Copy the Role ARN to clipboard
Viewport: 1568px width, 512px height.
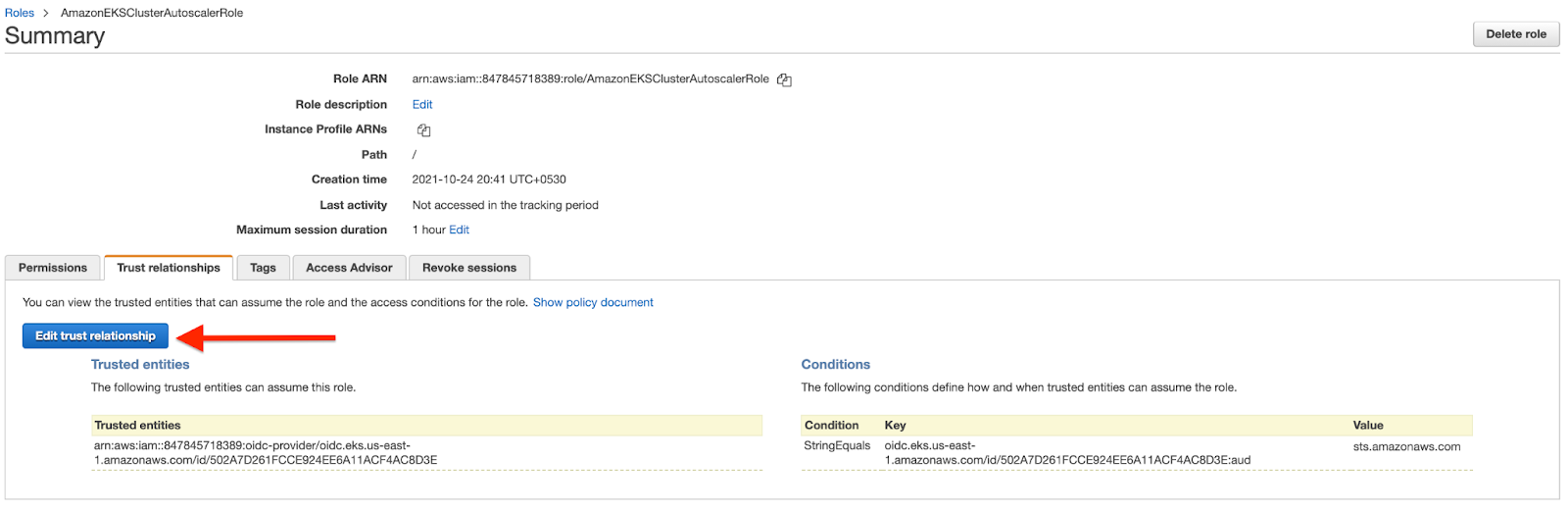pyautogui.click(x=784, y=80)
